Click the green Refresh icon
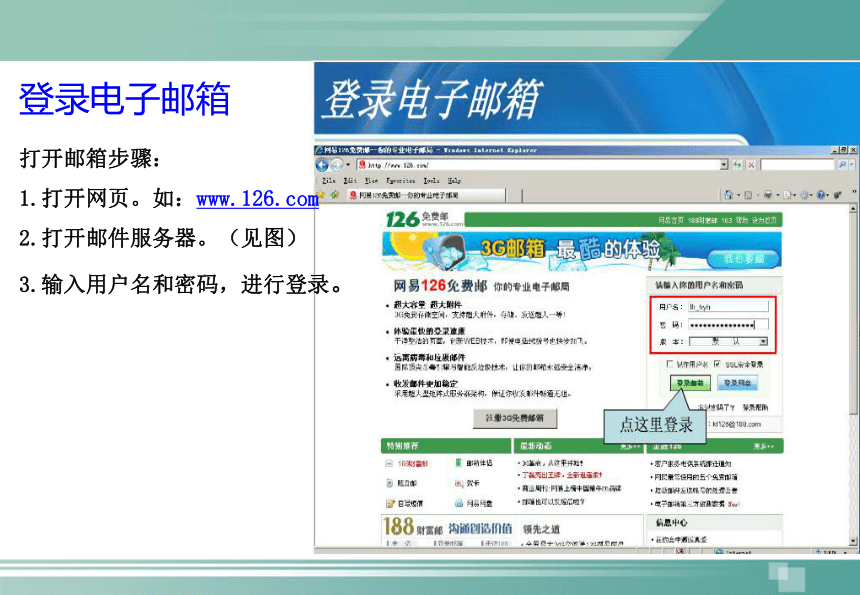The width and height of the screenshot is (860, 595). 738,165
